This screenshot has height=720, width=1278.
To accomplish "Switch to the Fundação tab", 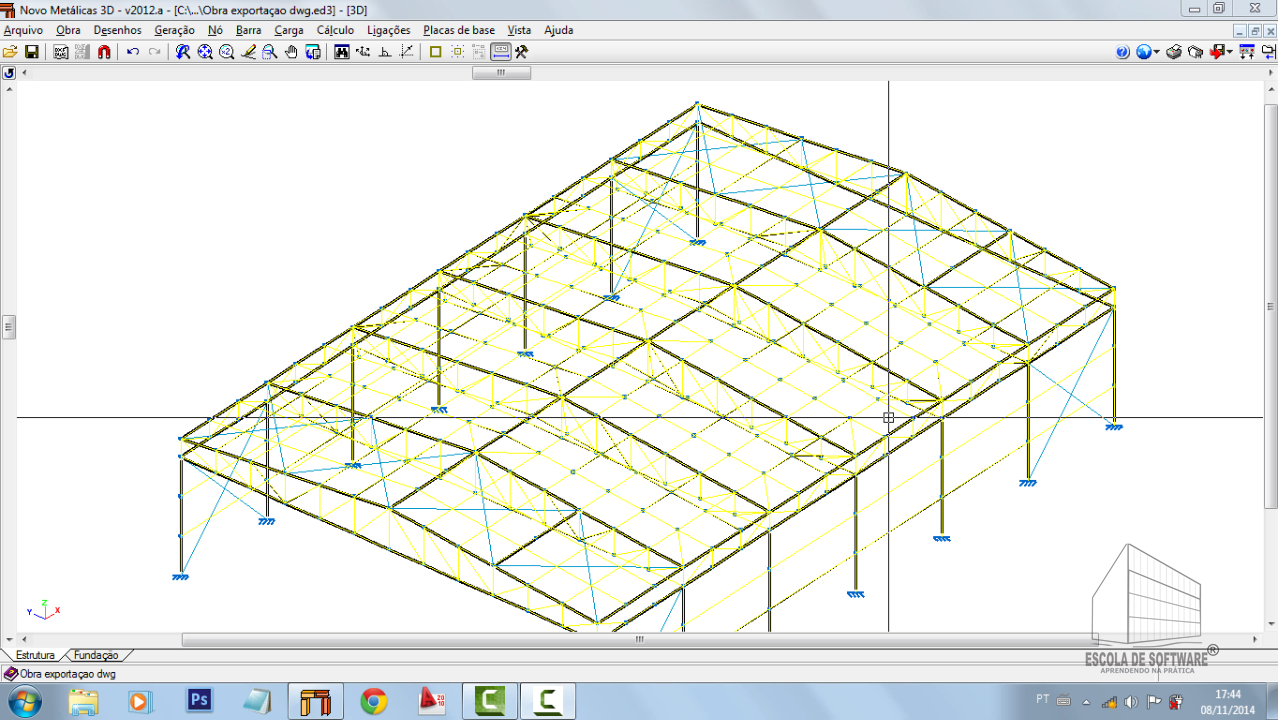I will (x=97, y=655).
